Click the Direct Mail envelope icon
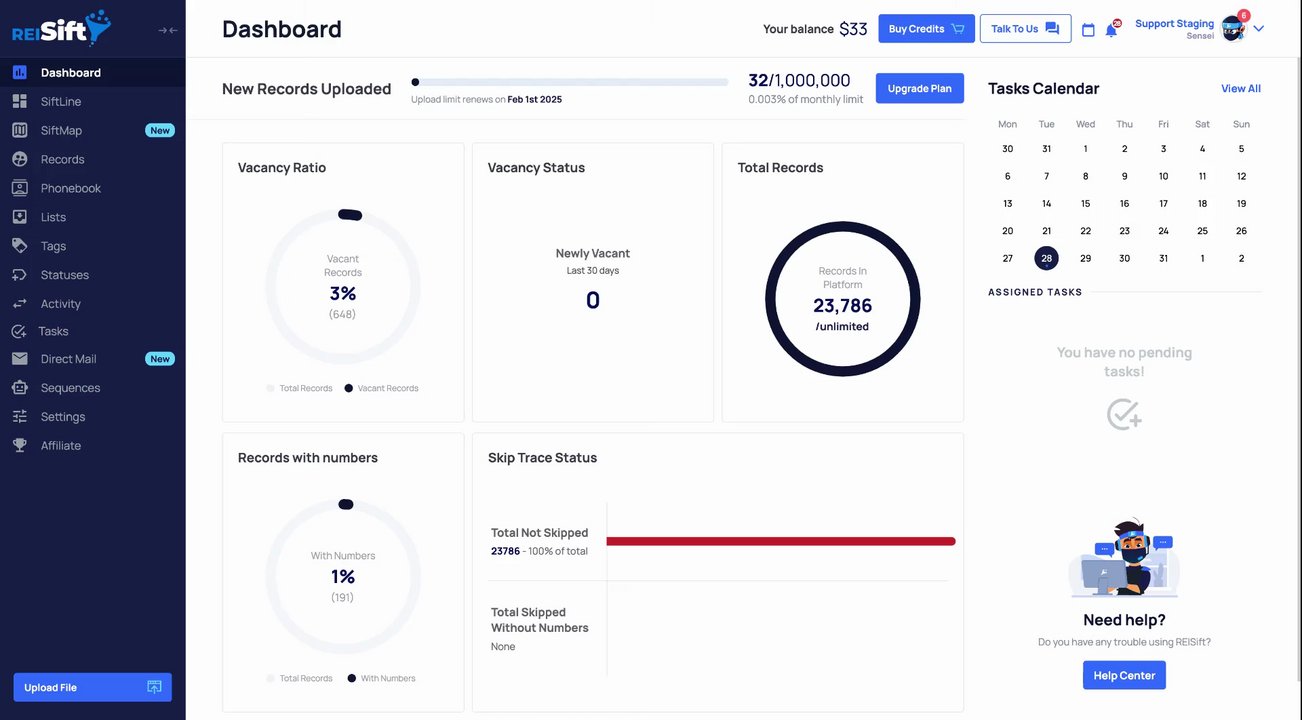 19,359
